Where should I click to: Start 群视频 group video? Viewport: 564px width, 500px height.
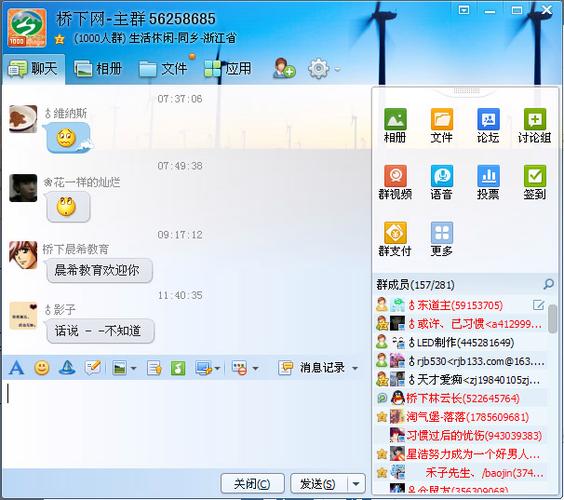tap(395, 182)
